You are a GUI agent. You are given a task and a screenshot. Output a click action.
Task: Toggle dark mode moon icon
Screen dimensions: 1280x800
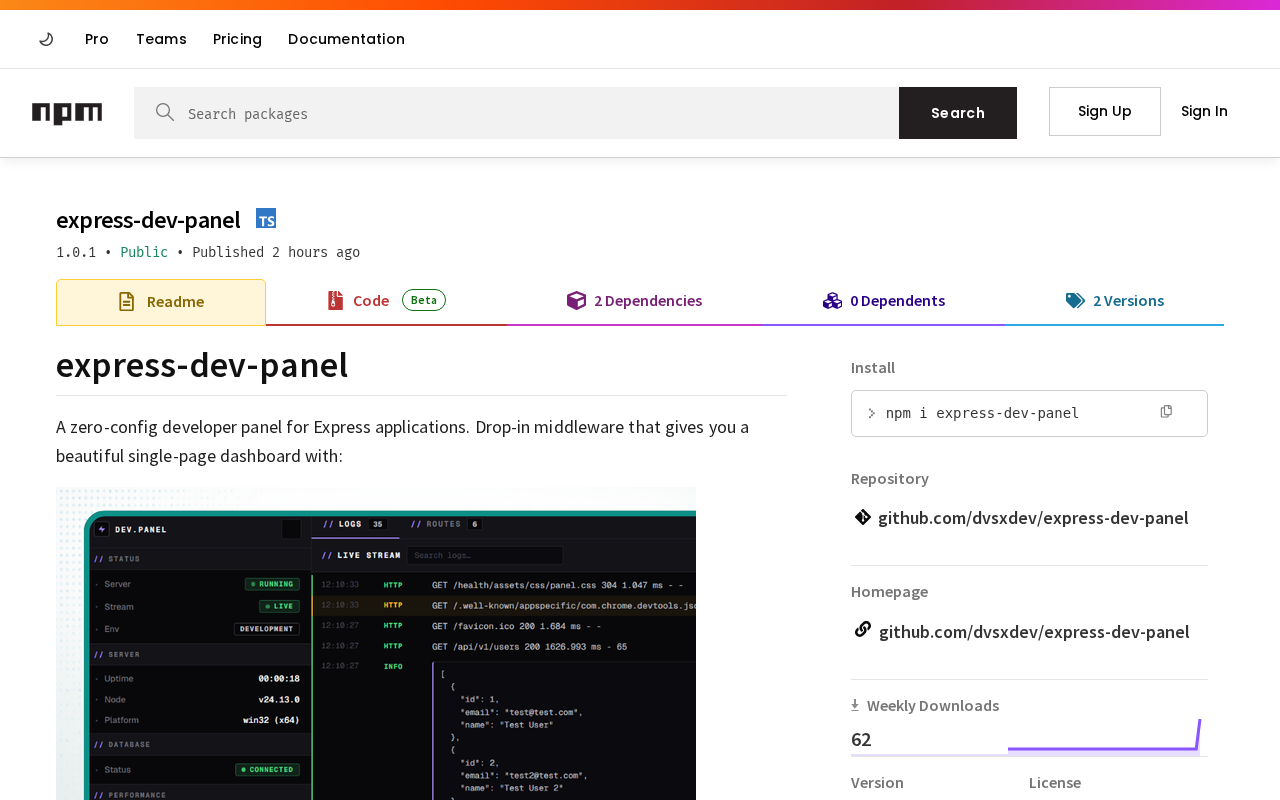(x=46, y=39)
